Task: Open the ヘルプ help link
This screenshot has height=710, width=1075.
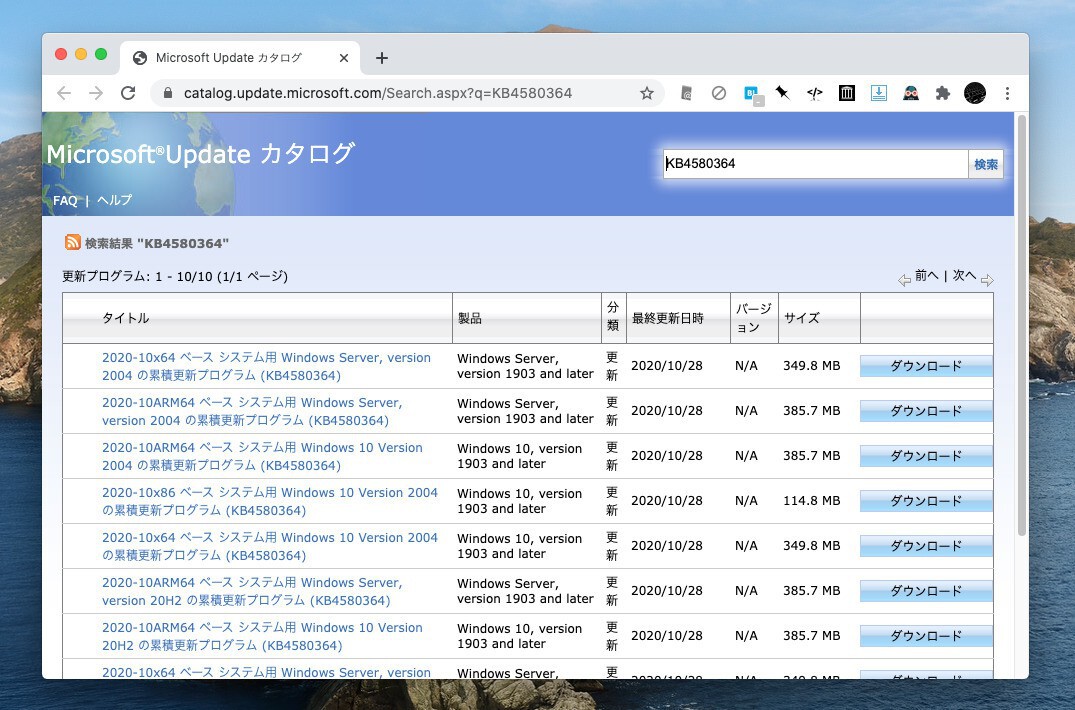Action: coord(114,200)
